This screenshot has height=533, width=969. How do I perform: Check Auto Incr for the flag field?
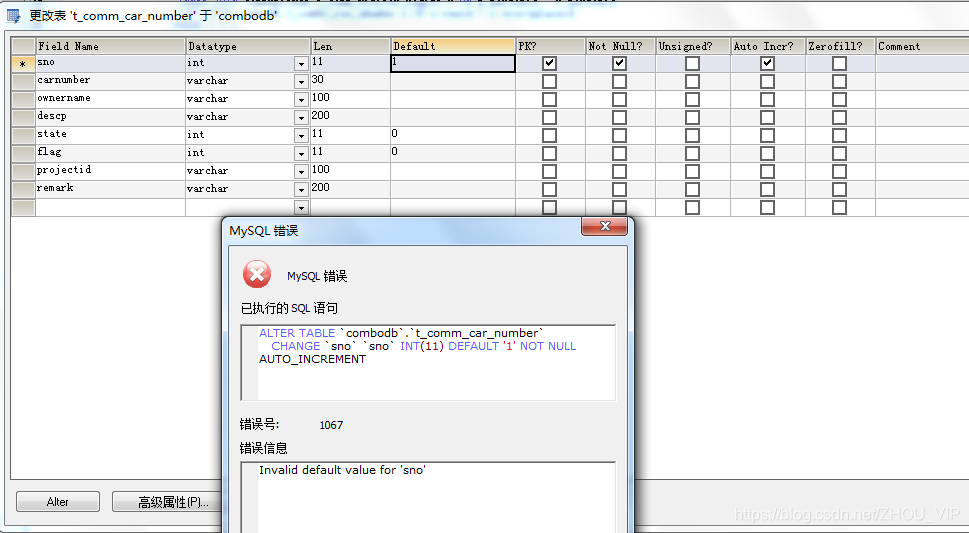(767, 153)
